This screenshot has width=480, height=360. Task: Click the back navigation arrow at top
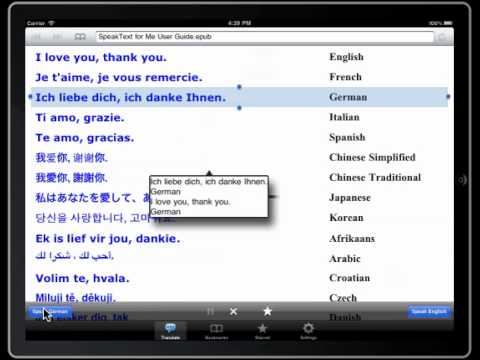point(37,37)
